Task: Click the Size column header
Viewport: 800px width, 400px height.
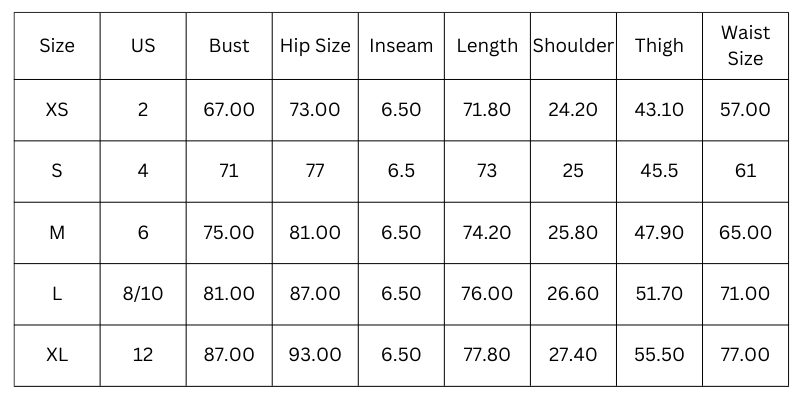Action: click(57, 46)
